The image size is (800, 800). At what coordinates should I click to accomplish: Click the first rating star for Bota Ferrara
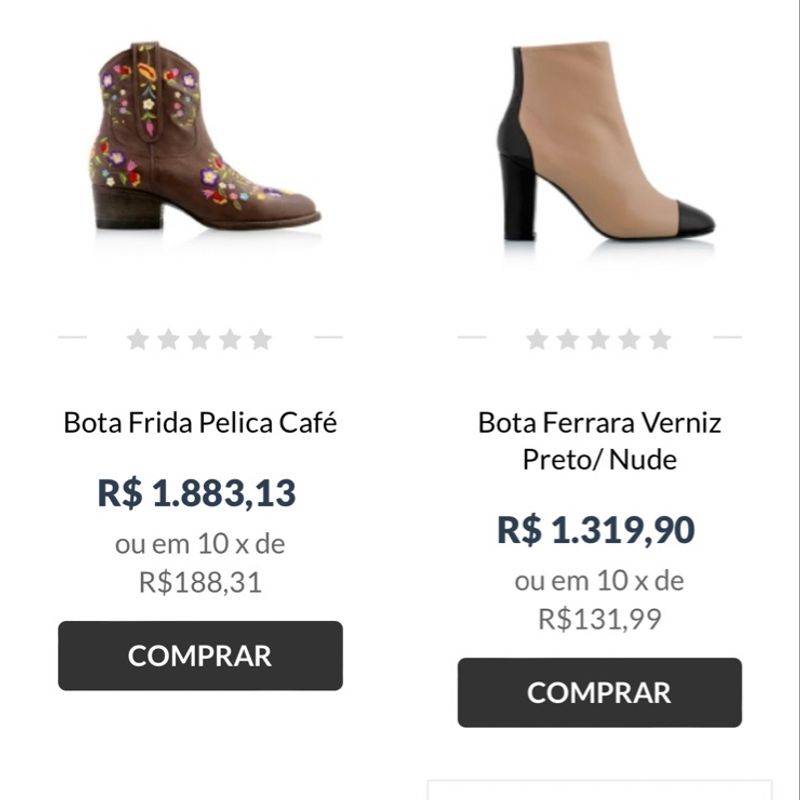click(x=537, y=339)
